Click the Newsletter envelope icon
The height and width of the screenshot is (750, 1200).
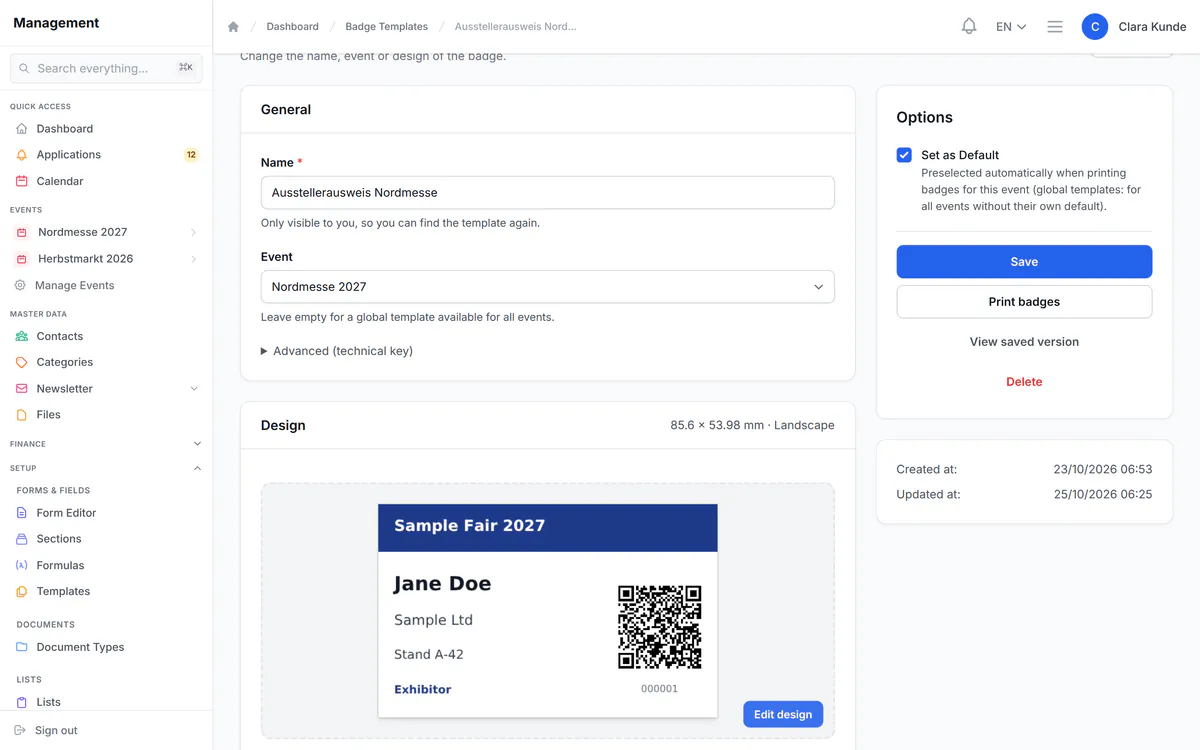22,388
